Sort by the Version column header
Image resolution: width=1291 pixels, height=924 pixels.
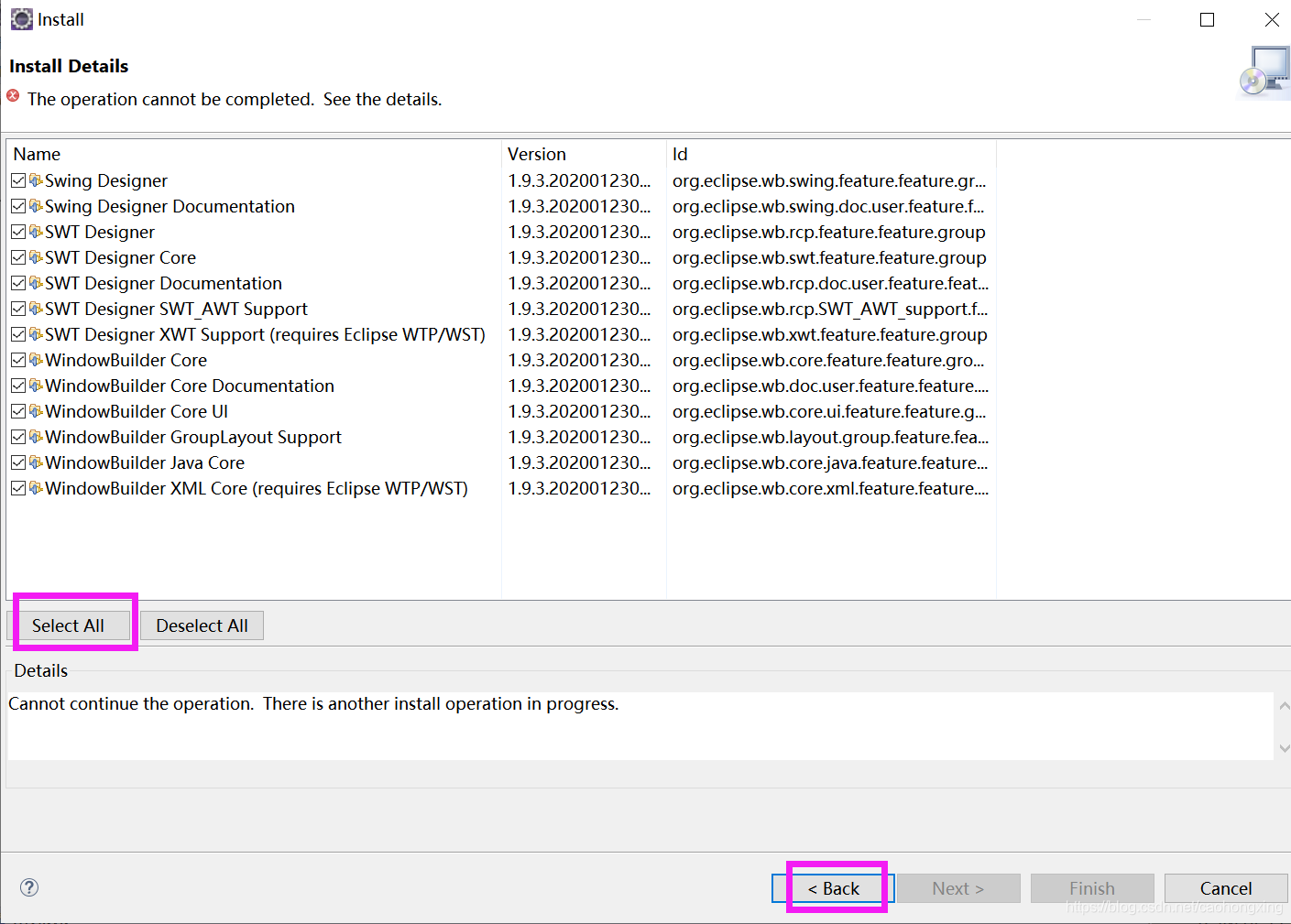(584, 154)
